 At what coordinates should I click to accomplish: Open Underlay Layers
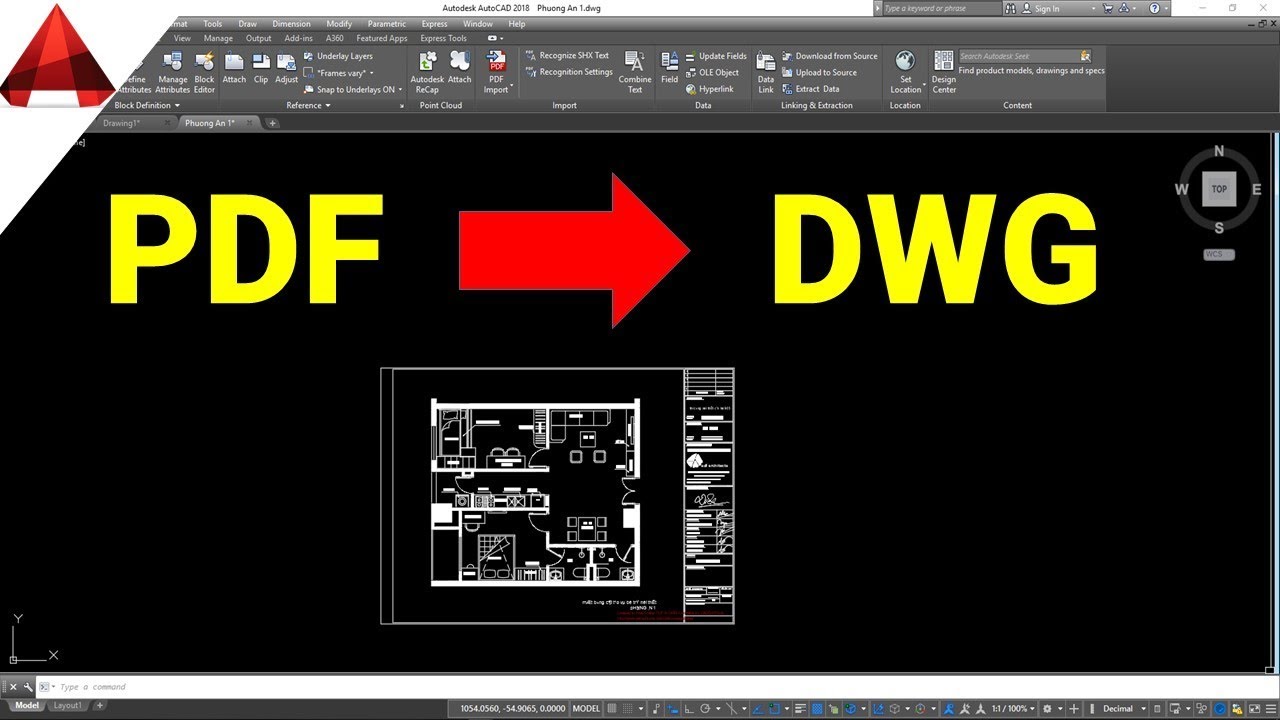(x=338, y=56)
